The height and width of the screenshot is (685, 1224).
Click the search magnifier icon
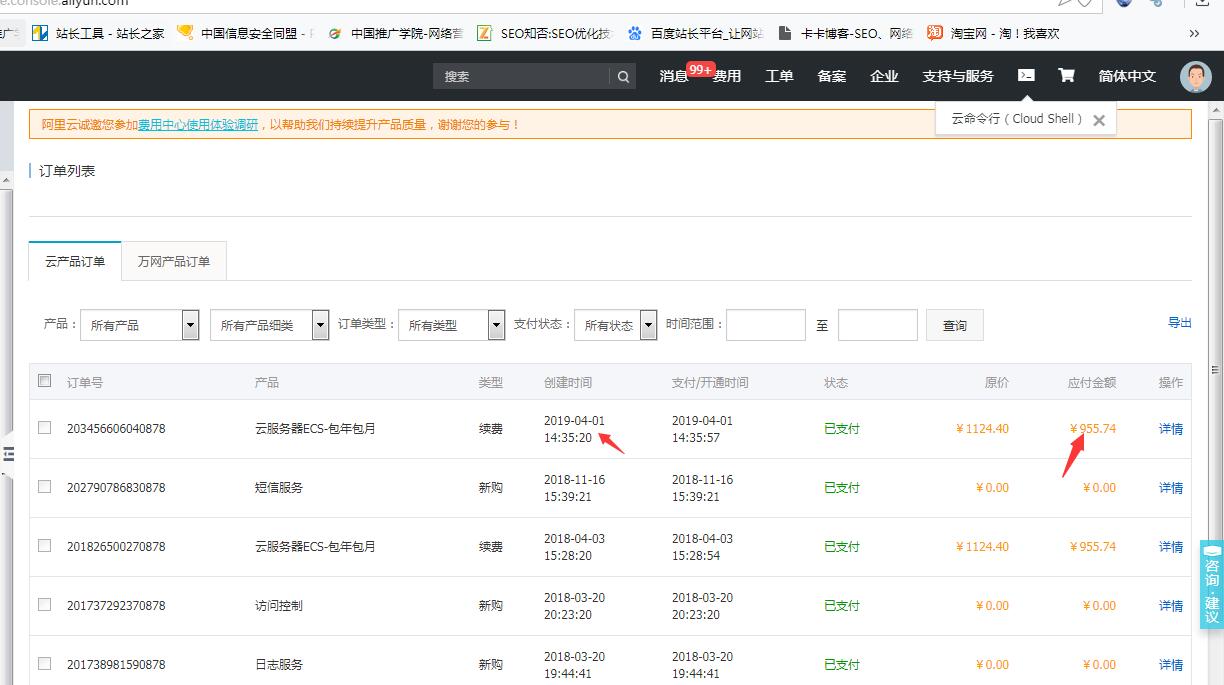click(623, 76)
